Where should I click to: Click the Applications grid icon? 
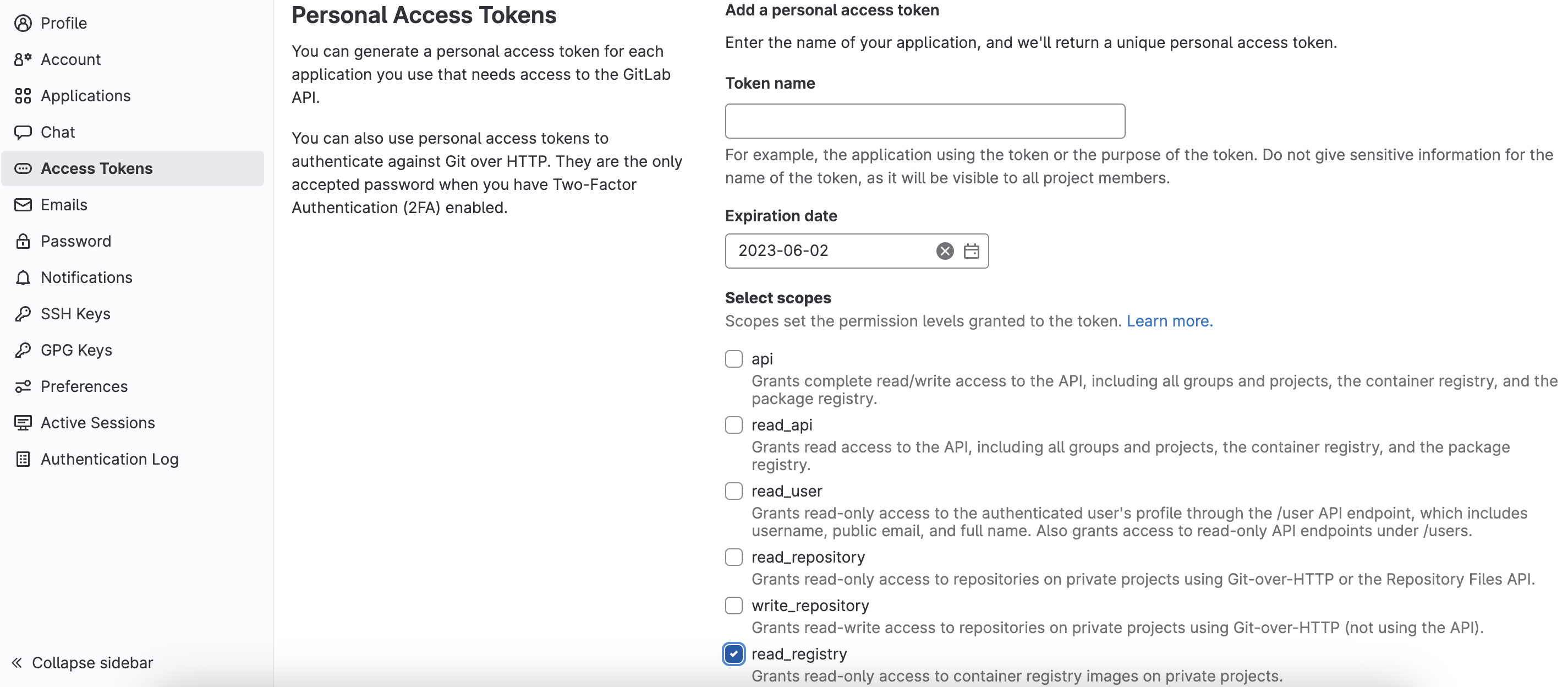23,96
